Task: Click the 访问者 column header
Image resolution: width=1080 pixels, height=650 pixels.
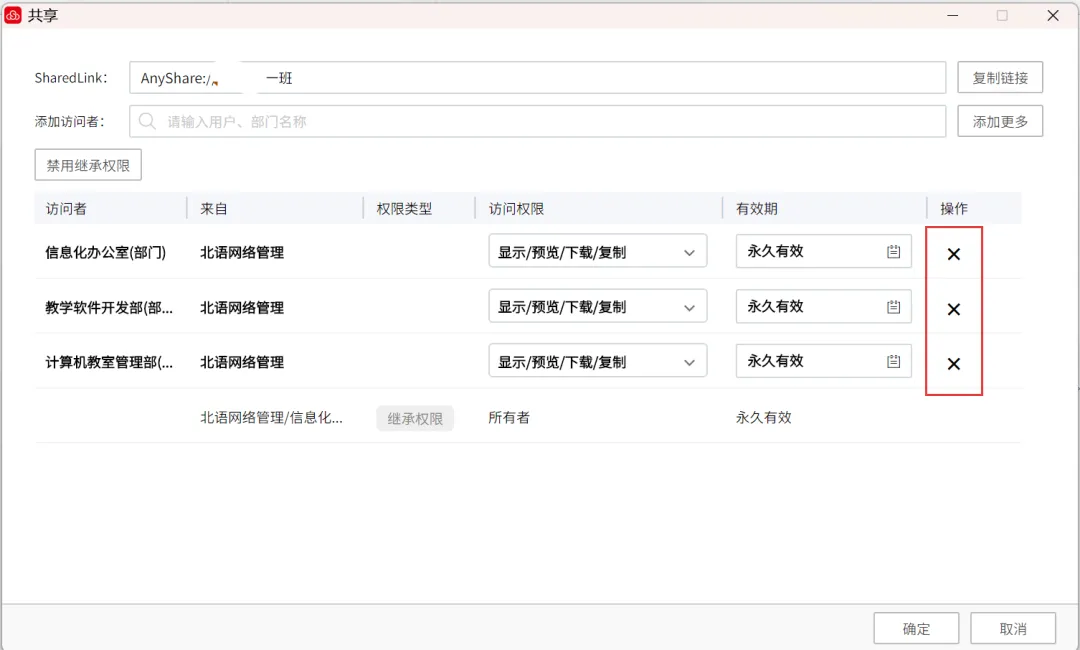Action: click(x=66, y=209)
